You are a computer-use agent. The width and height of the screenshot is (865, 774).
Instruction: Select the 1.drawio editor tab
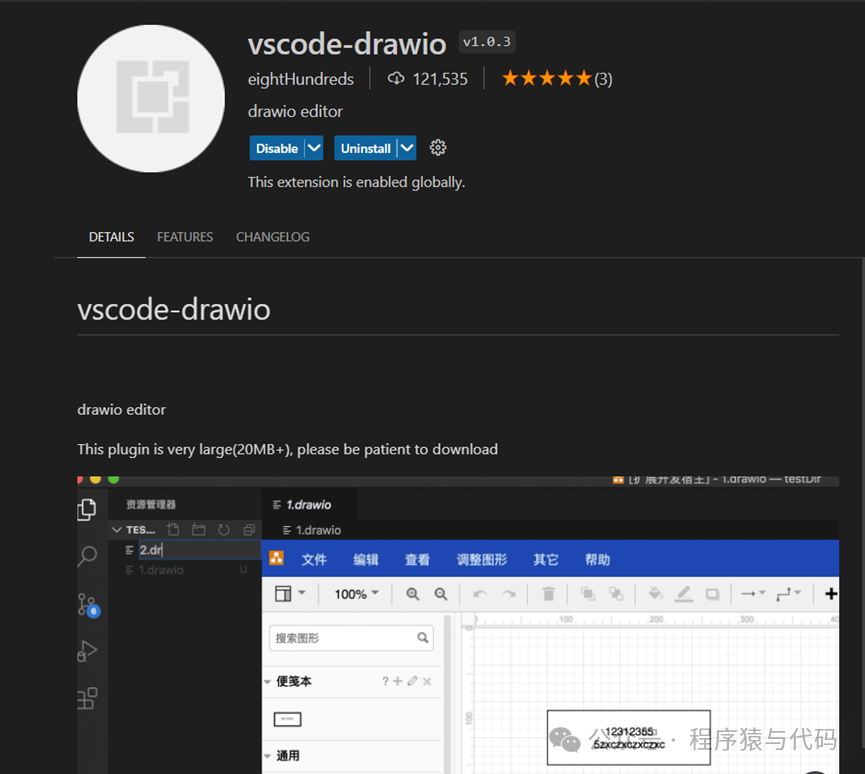308,505
